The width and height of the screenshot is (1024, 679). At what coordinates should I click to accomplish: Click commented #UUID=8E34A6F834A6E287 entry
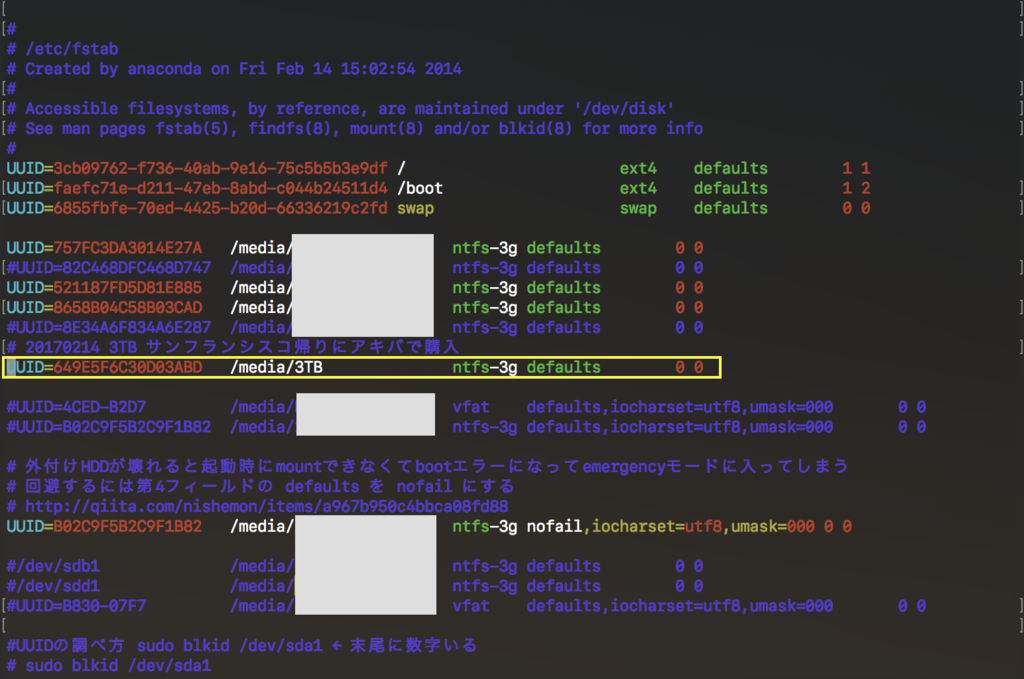pyautogui.click(x=109, y=328)
